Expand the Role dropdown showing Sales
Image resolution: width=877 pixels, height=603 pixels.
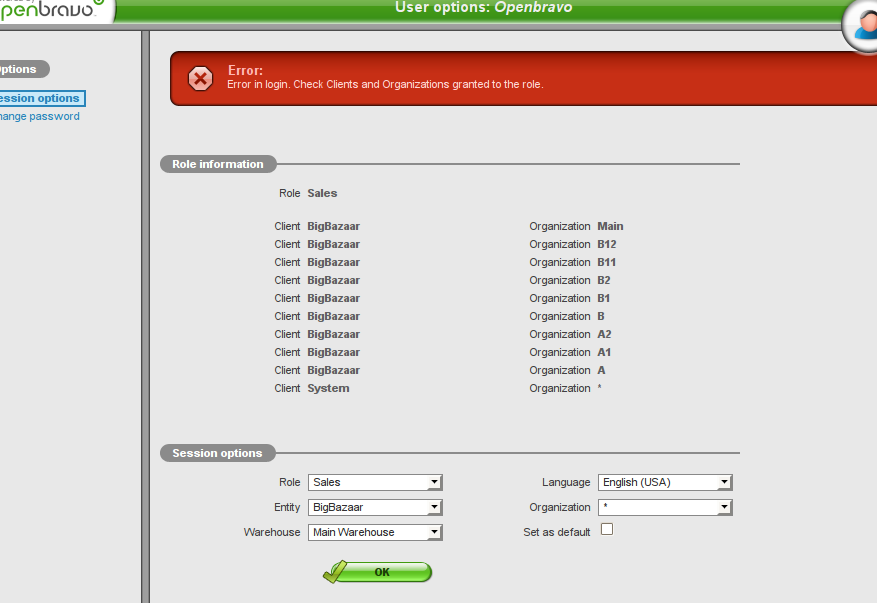375,482
